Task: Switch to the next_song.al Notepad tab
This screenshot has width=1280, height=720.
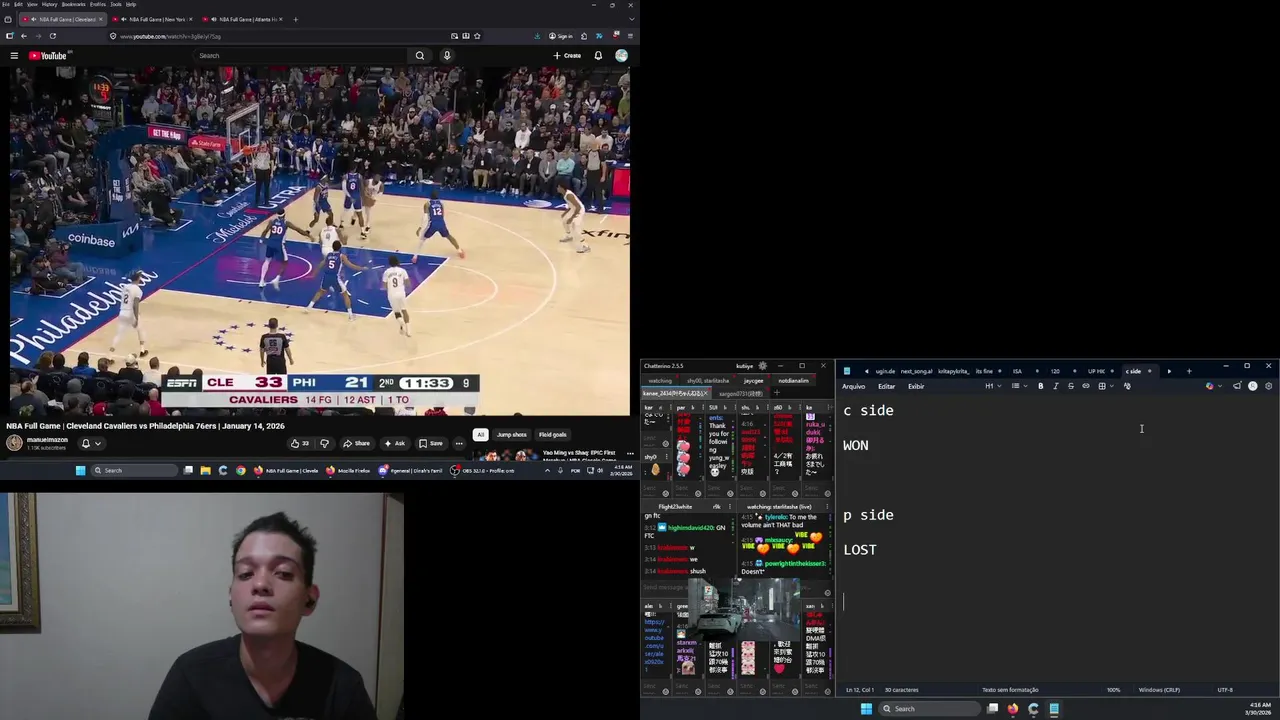Action: pos(917,371)
